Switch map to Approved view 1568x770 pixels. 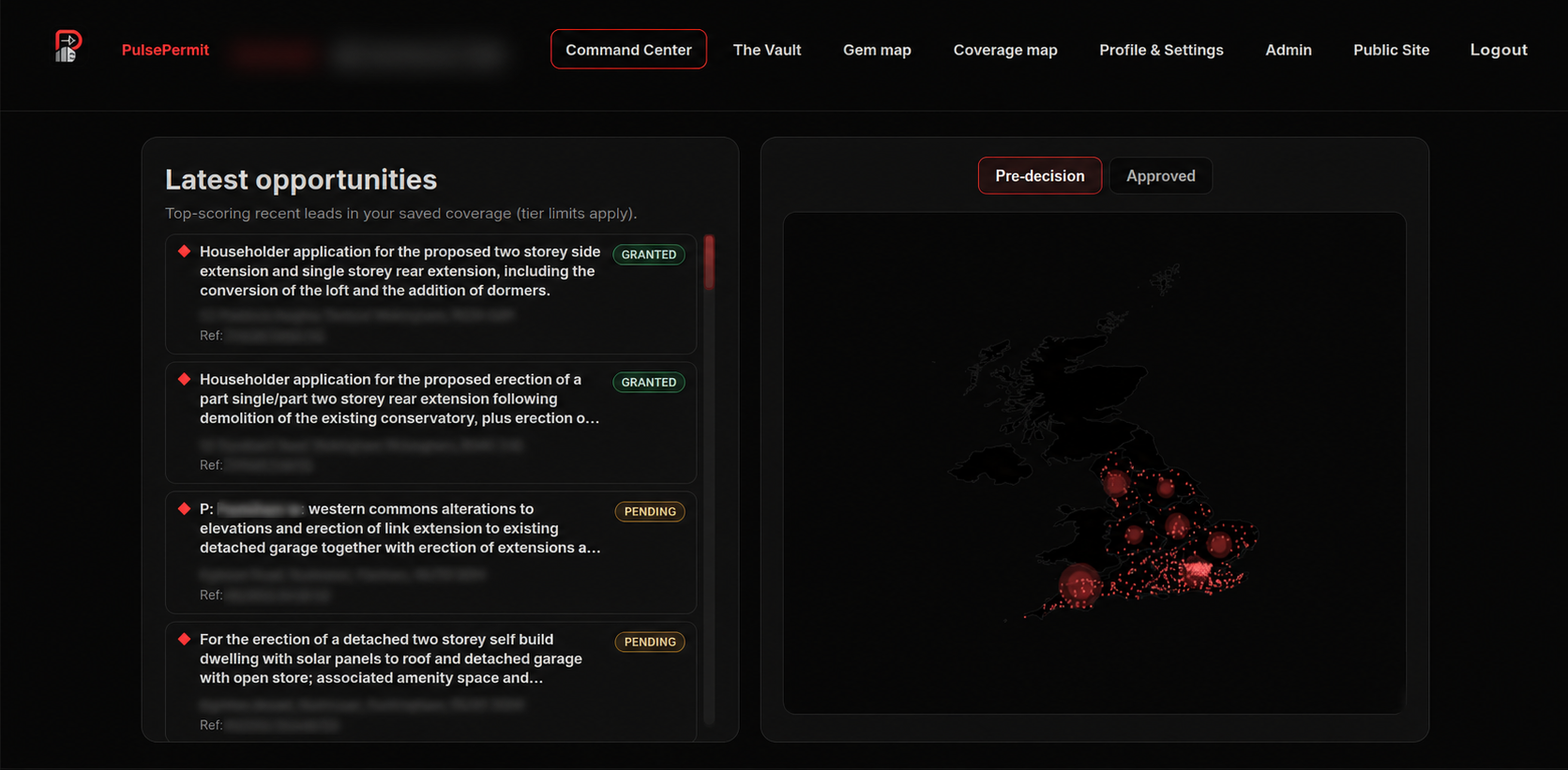pyautogui.click(x=1160, y=175)
